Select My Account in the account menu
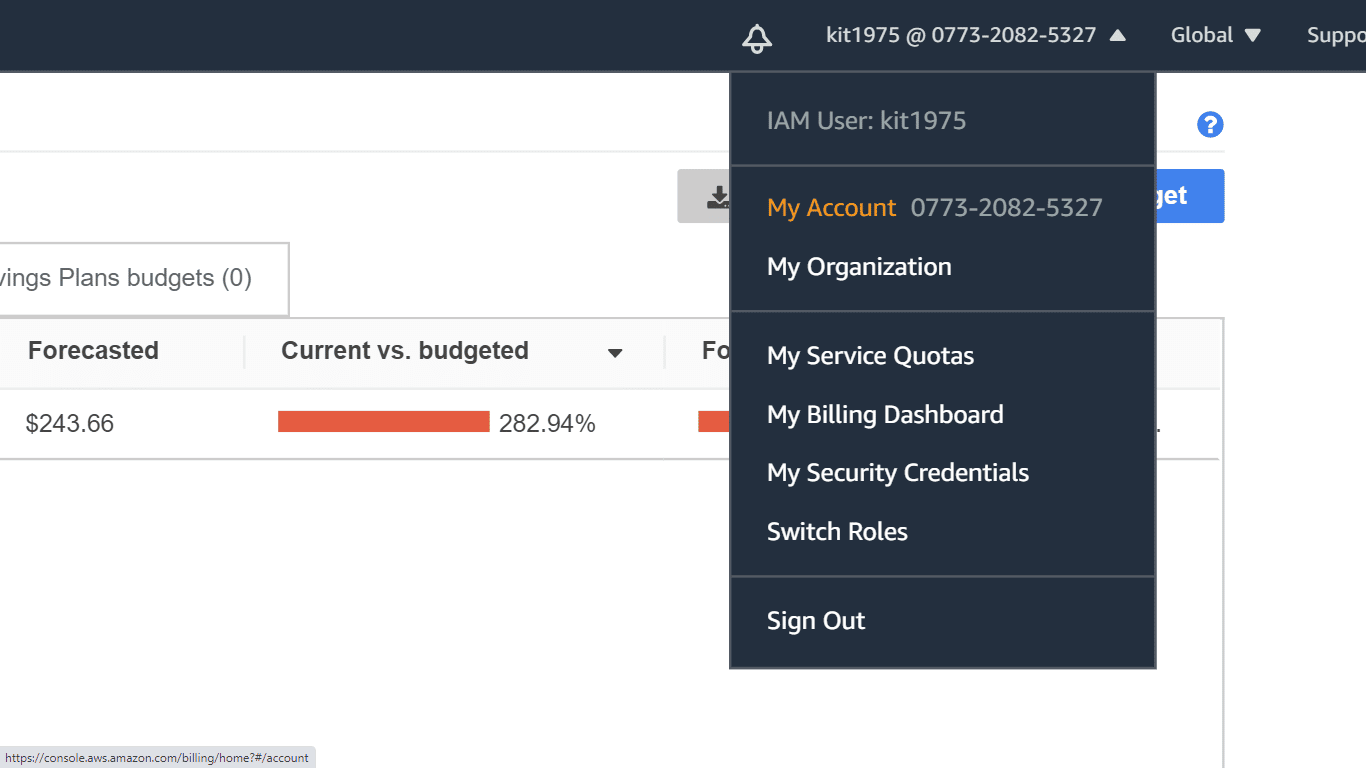This screenshot has height=768, width=1366. click(831, 207)
